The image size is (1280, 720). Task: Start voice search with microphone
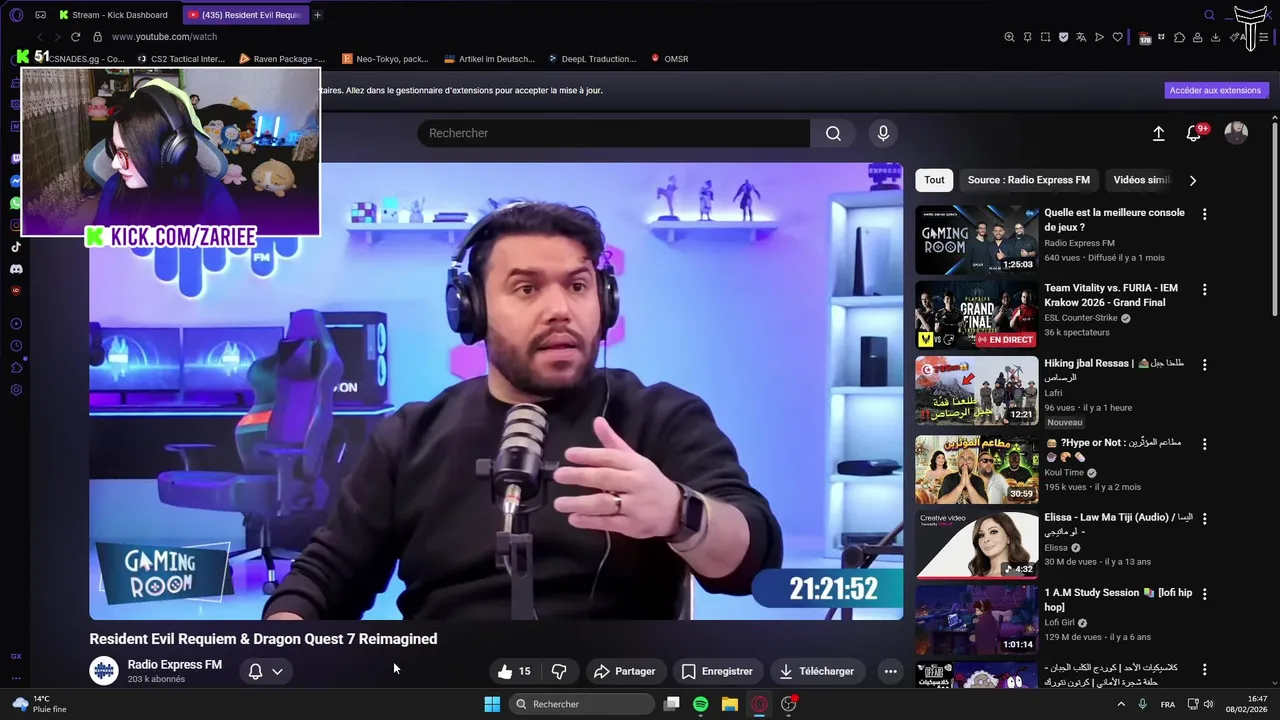[x=883, y=133]
